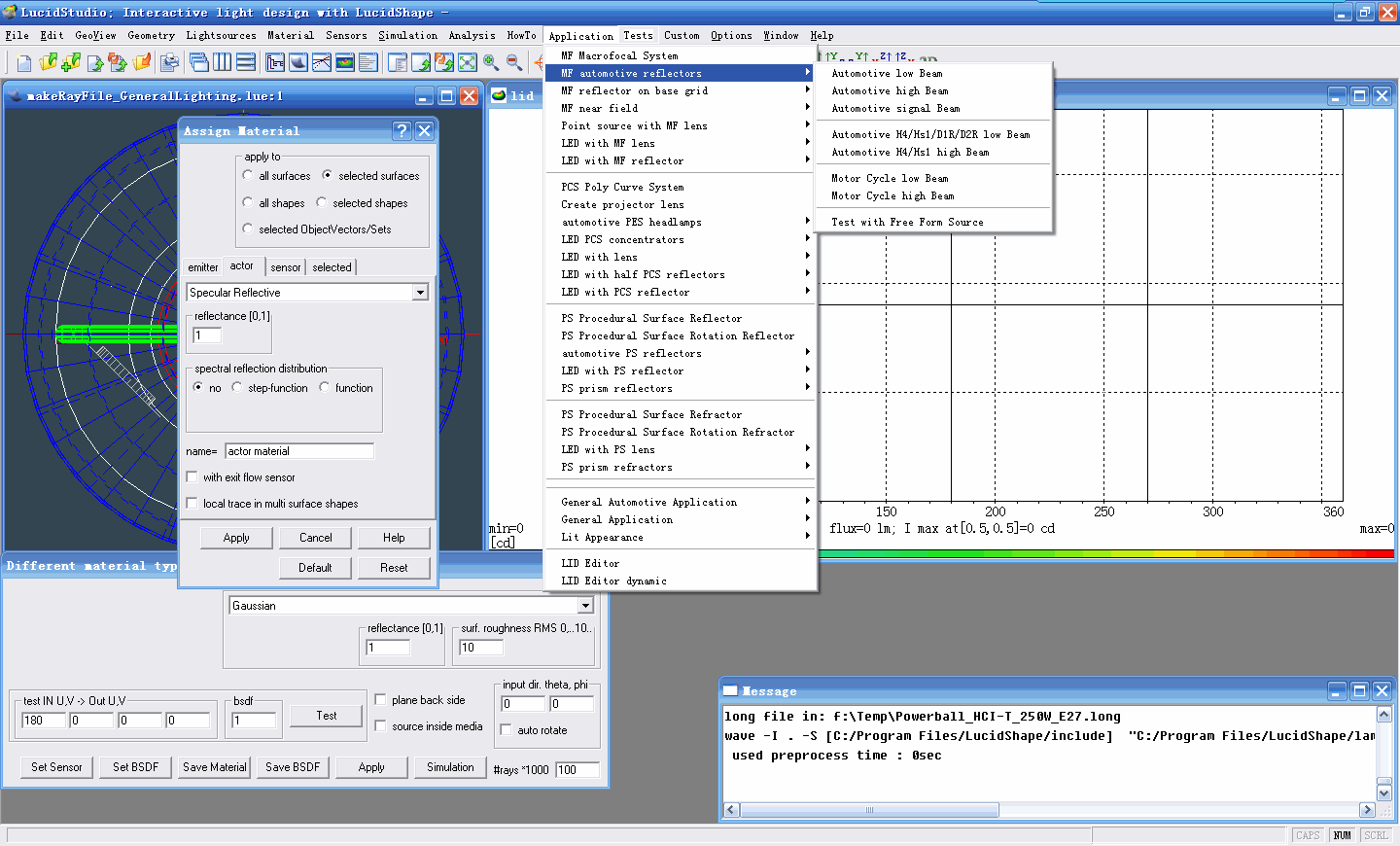The width and height of the screenshot is (1400, 846).
Task: Click the text listing view icon
Action: click(x=368, y=63)
